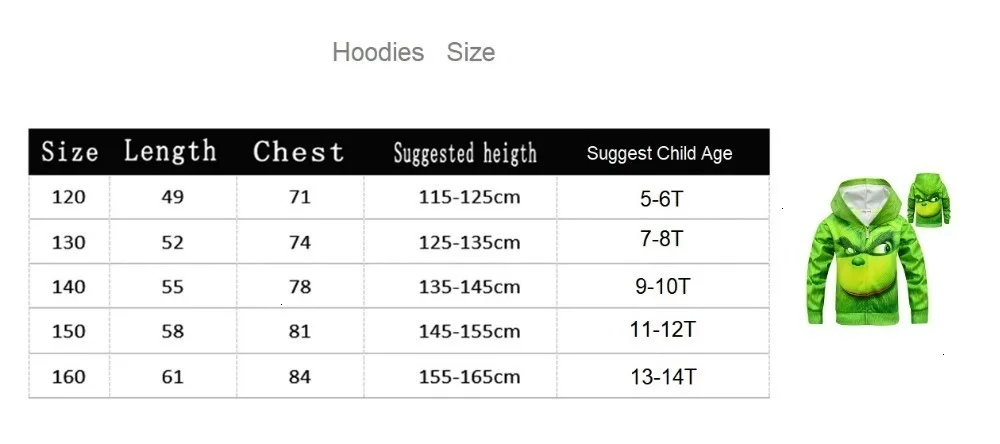Click the 9-10T age cell

tap(663, 287)
